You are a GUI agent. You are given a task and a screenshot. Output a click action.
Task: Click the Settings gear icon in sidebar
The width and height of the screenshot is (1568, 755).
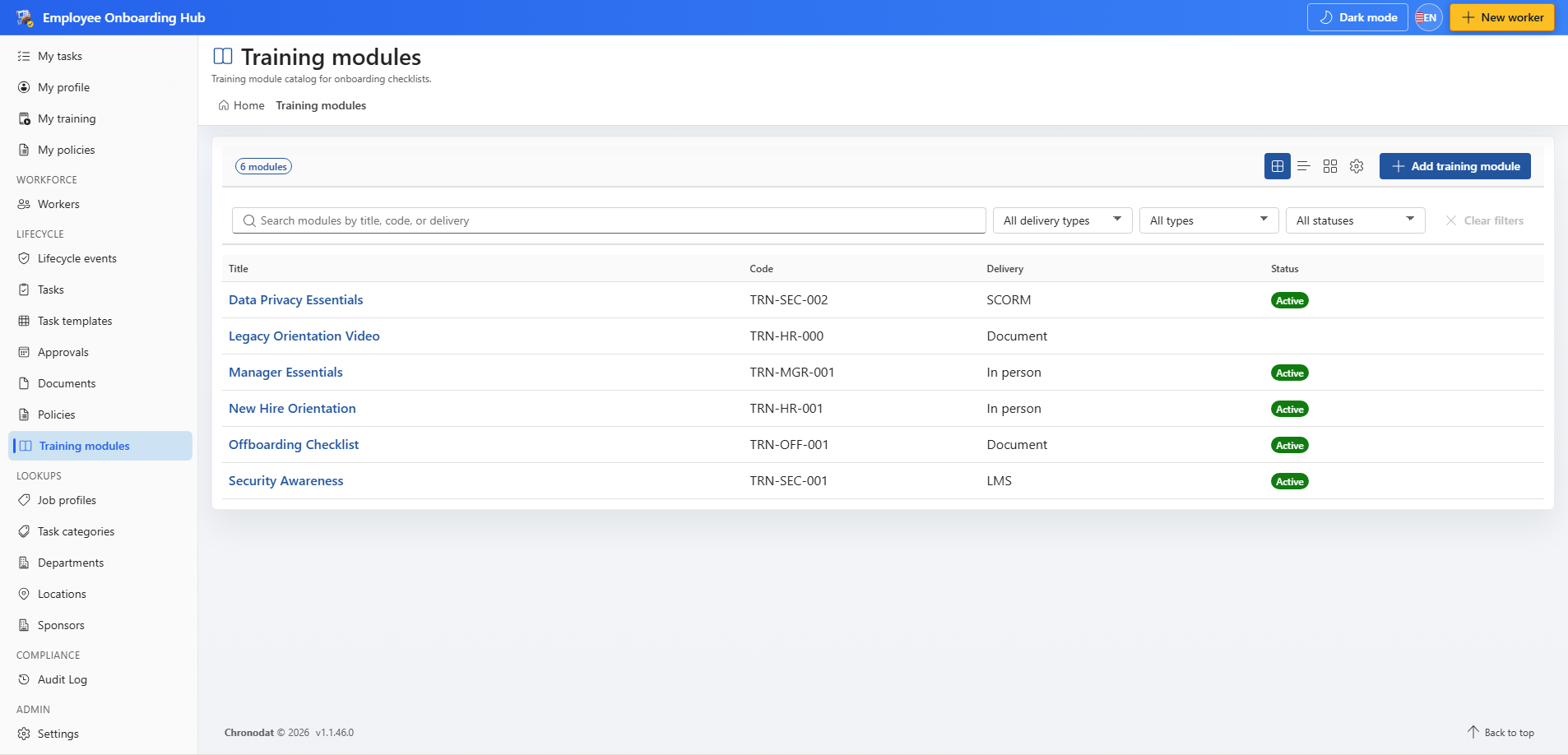(x=24, y=734)
